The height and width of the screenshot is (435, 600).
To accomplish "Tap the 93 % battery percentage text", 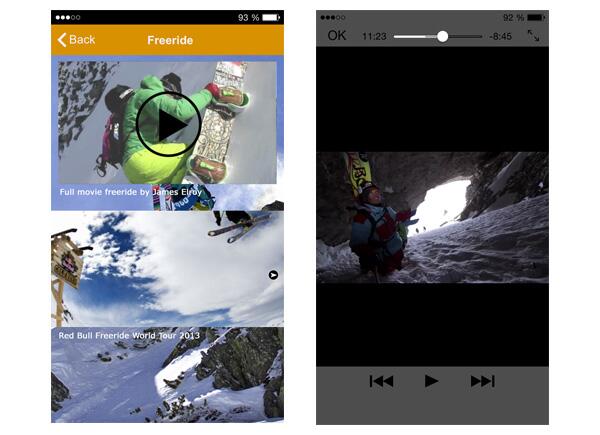I will 248,18.
